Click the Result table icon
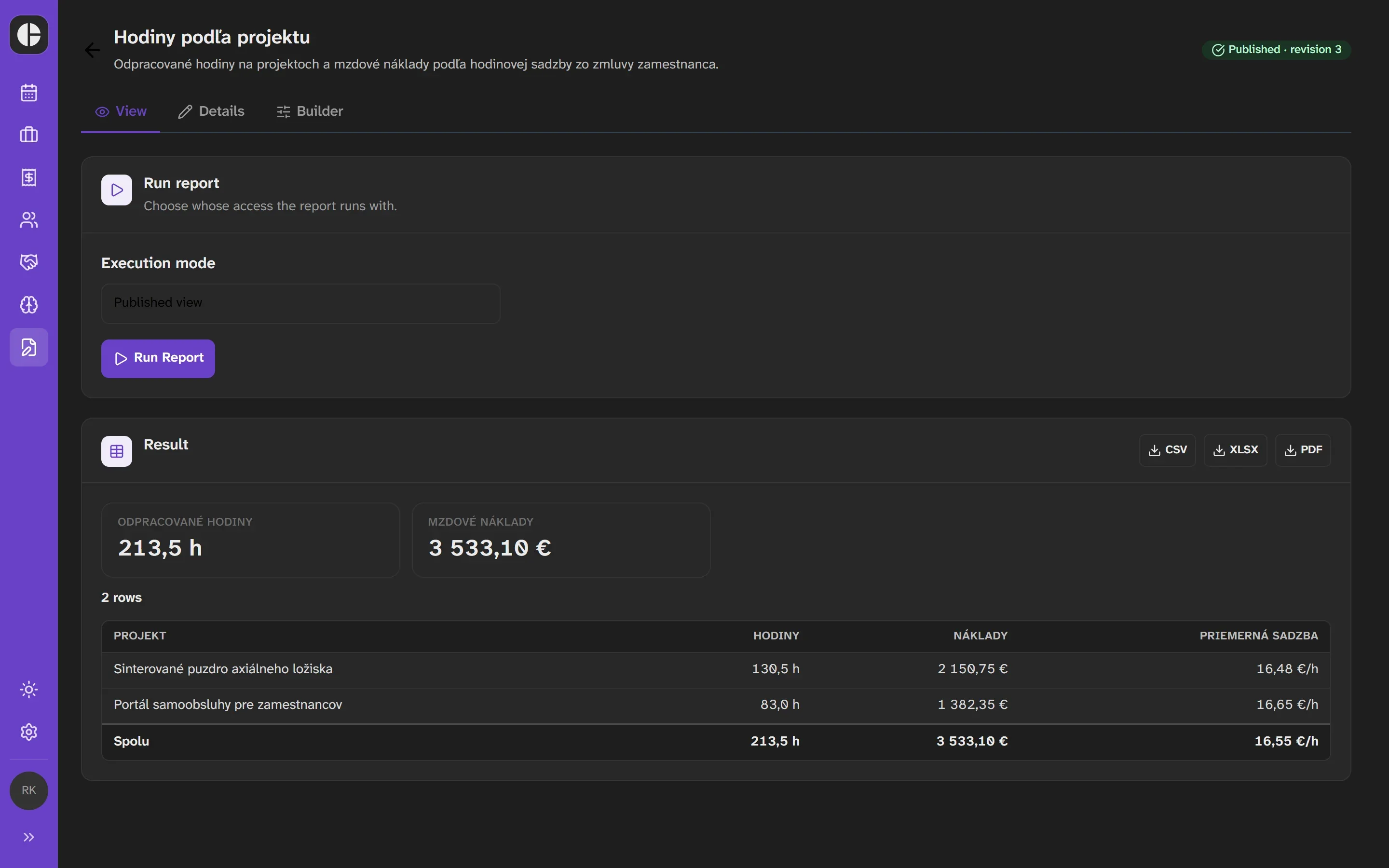This screenshot has width=1389, height=868. 117,451
